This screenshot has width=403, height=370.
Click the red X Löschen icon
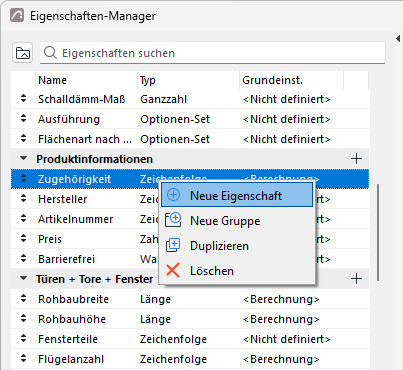pos(173,270)
